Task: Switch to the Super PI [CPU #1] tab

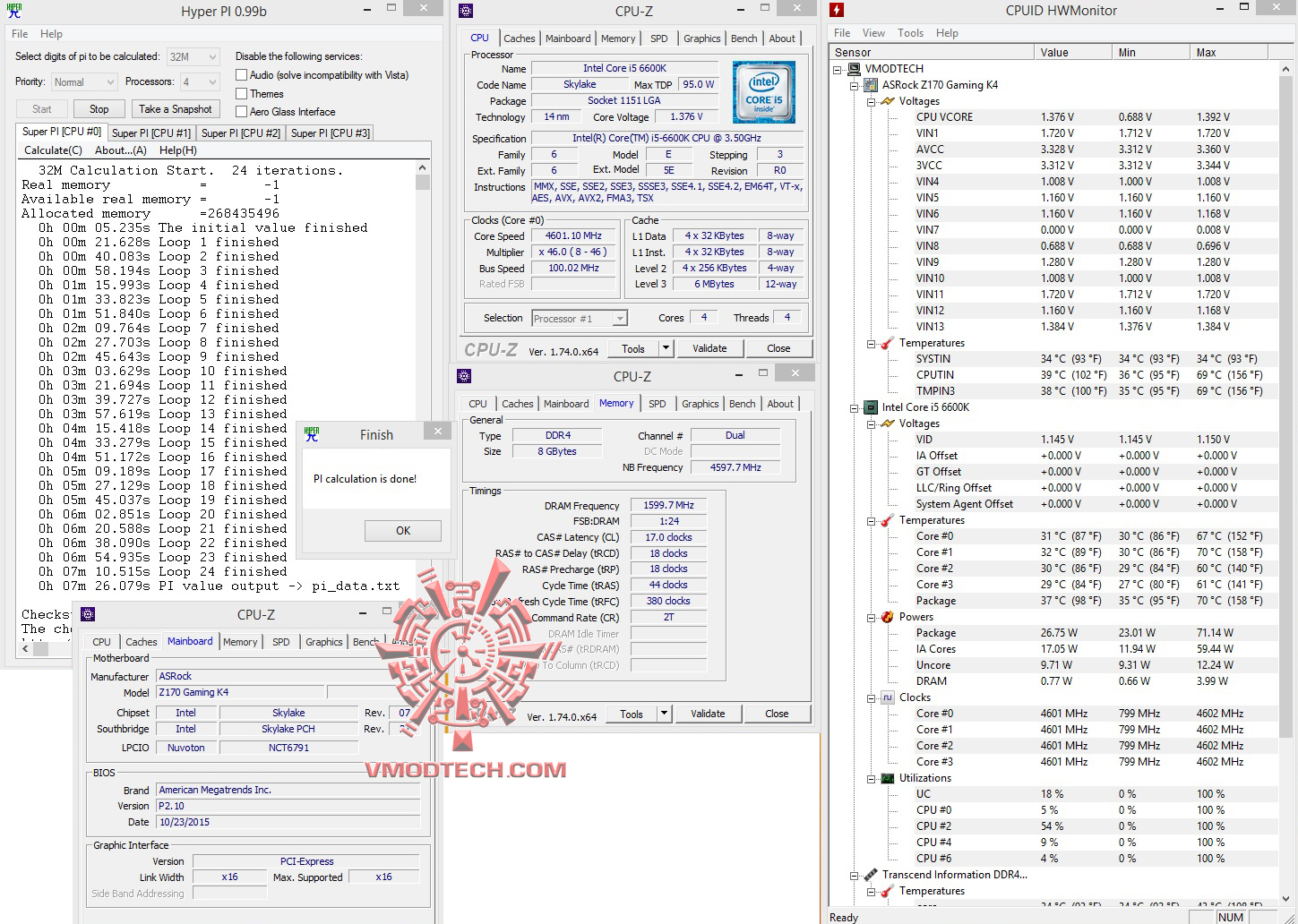Action: tap(151, 133)
